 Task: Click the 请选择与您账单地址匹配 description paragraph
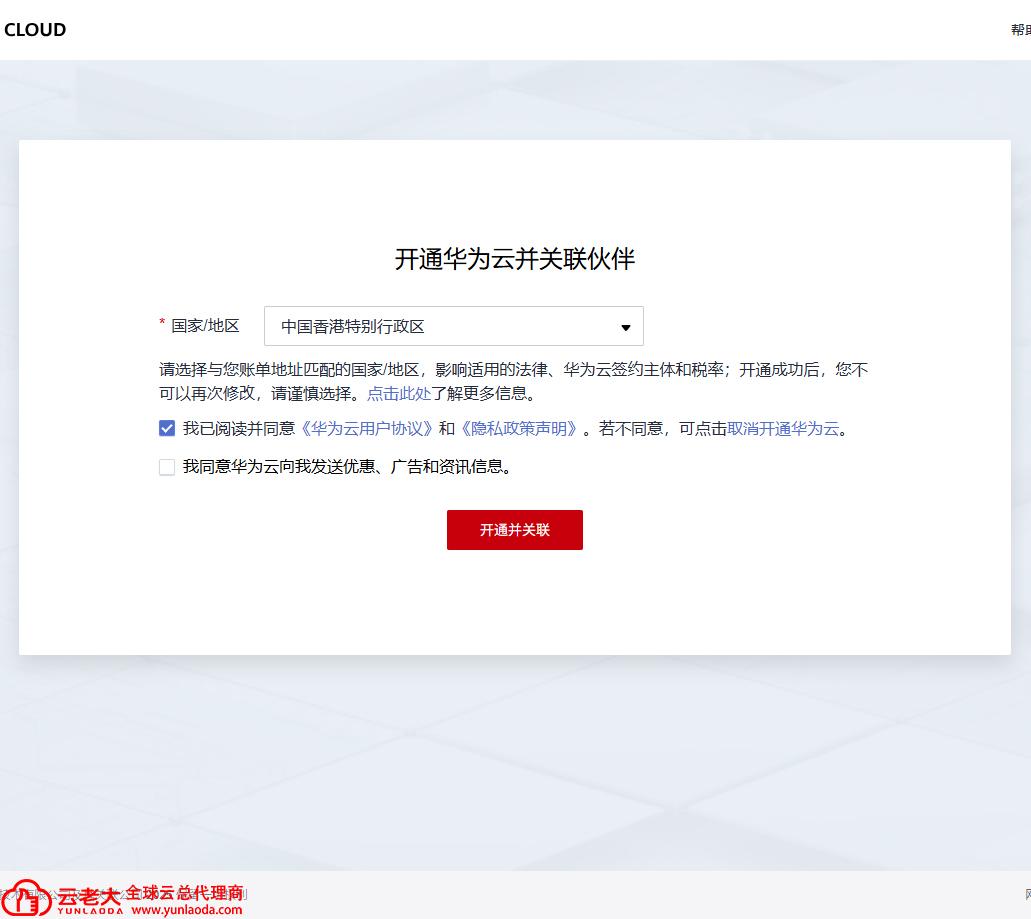[x=513, y=381]
